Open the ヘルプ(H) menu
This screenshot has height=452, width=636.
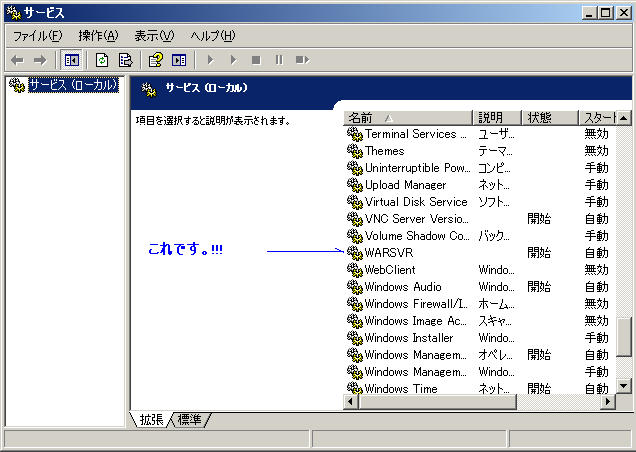(213, 36)
